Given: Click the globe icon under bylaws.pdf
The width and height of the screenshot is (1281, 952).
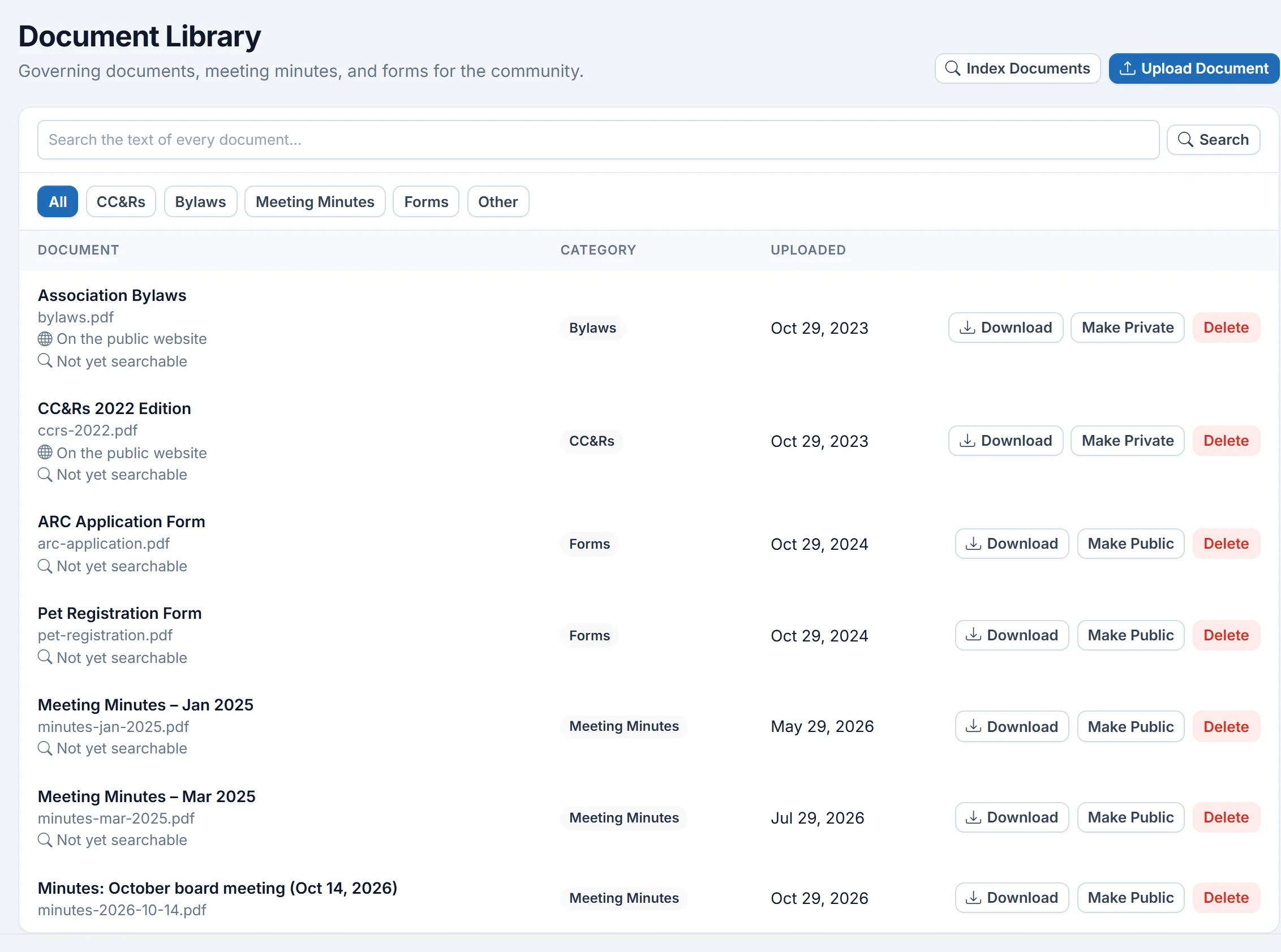Looking at the screenshot, I should (x=45, y=339).
